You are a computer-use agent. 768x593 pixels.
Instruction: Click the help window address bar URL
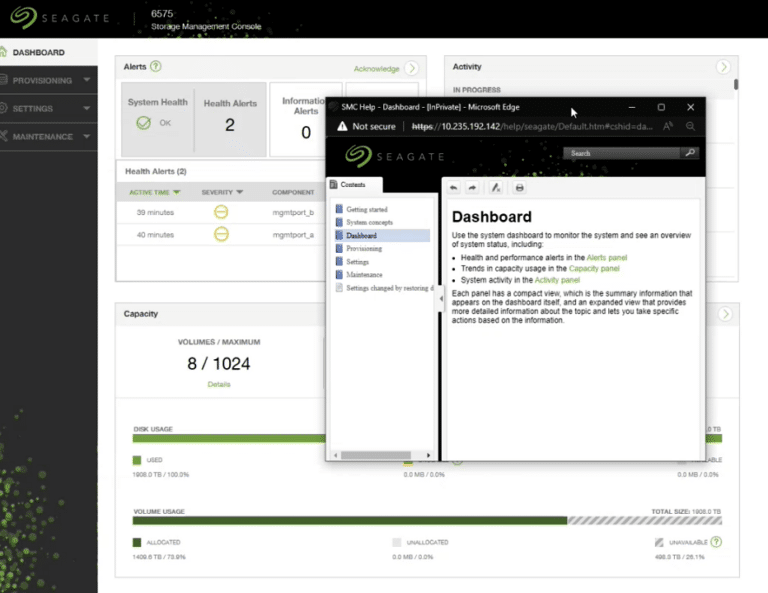coord(532,126)
